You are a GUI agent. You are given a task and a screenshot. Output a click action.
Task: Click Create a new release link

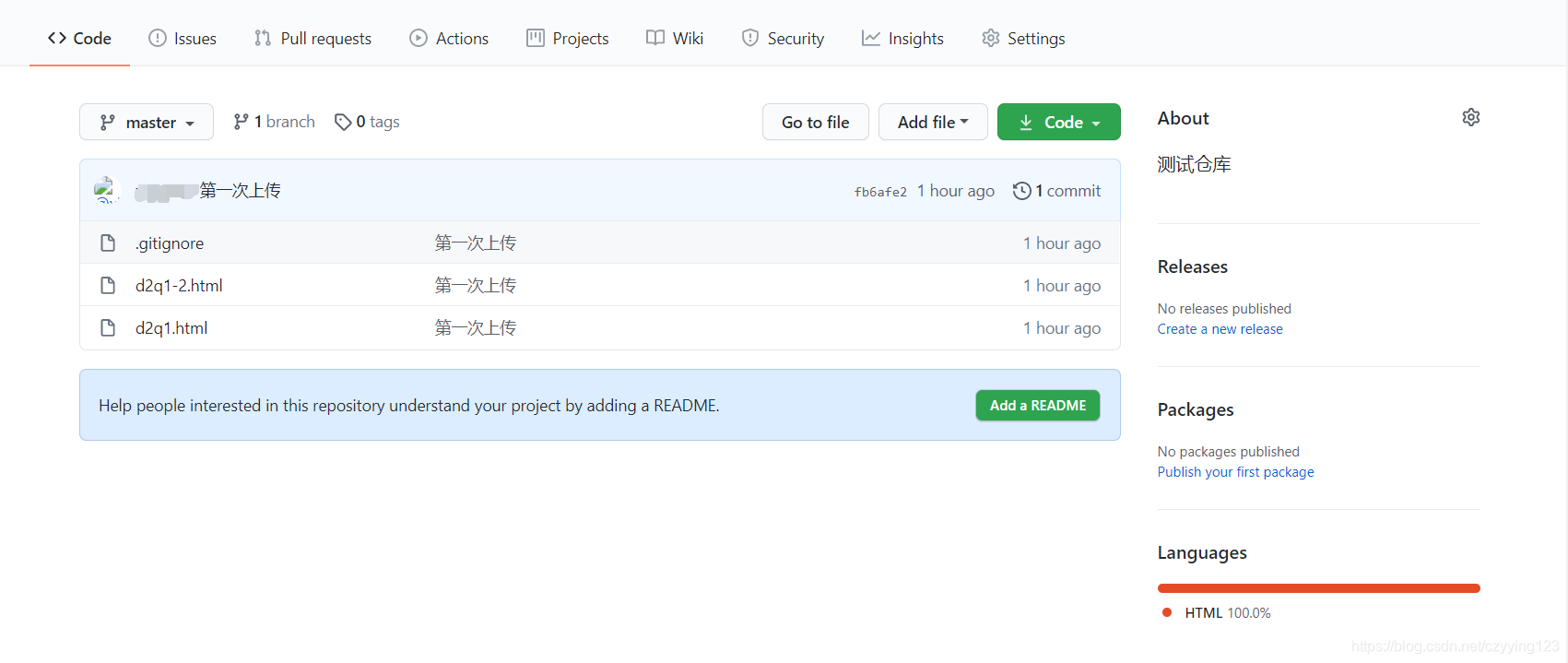(x=1220, y=329)
